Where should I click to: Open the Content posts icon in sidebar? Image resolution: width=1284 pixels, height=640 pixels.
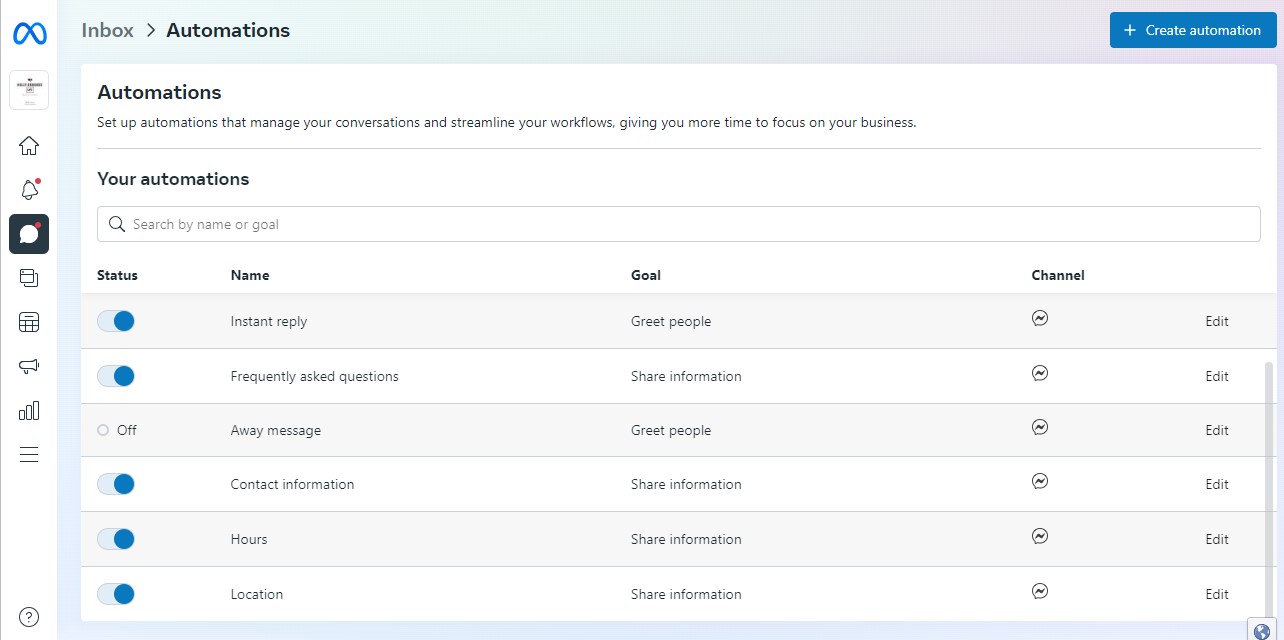coord(29,278)
